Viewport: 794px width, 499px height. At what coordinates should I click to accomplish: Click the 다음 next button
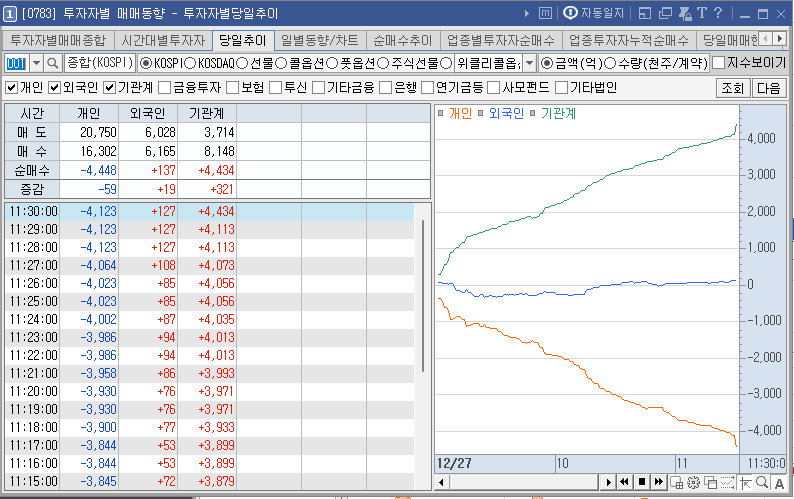769,88
